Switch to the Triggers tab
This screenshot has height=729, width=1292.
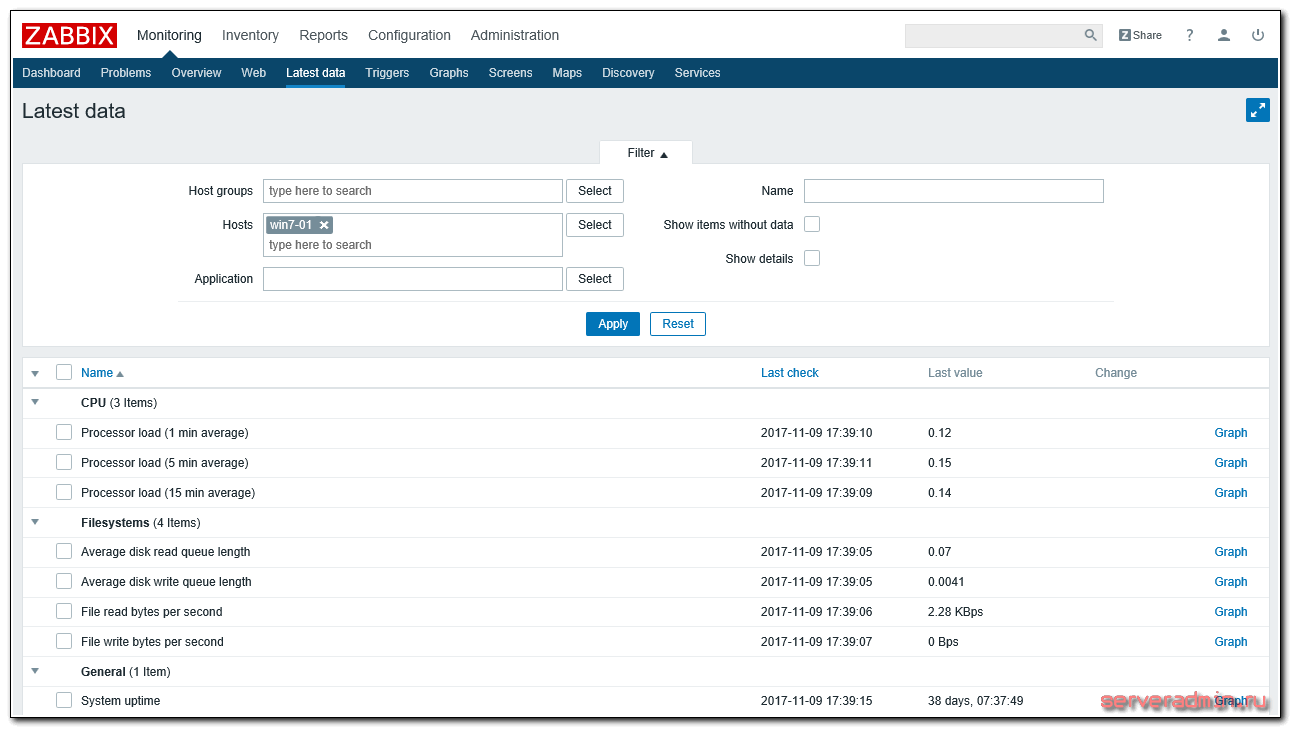pos(387,73)
